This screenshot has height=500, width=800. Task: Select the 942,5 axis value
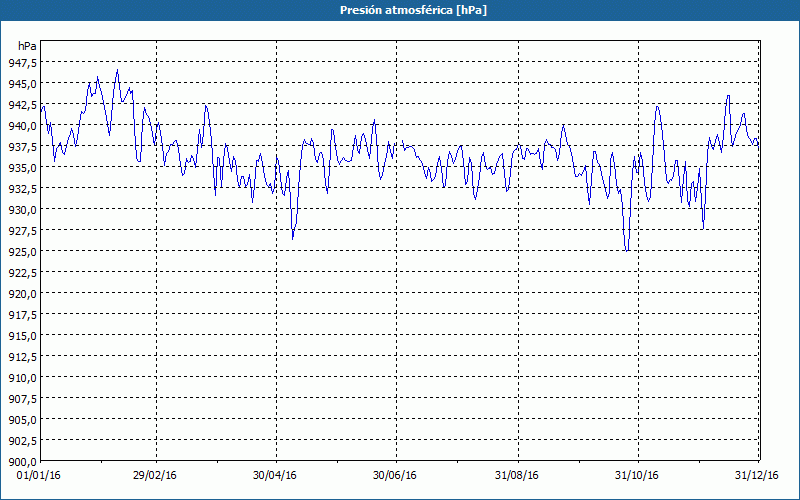point(22,104)
